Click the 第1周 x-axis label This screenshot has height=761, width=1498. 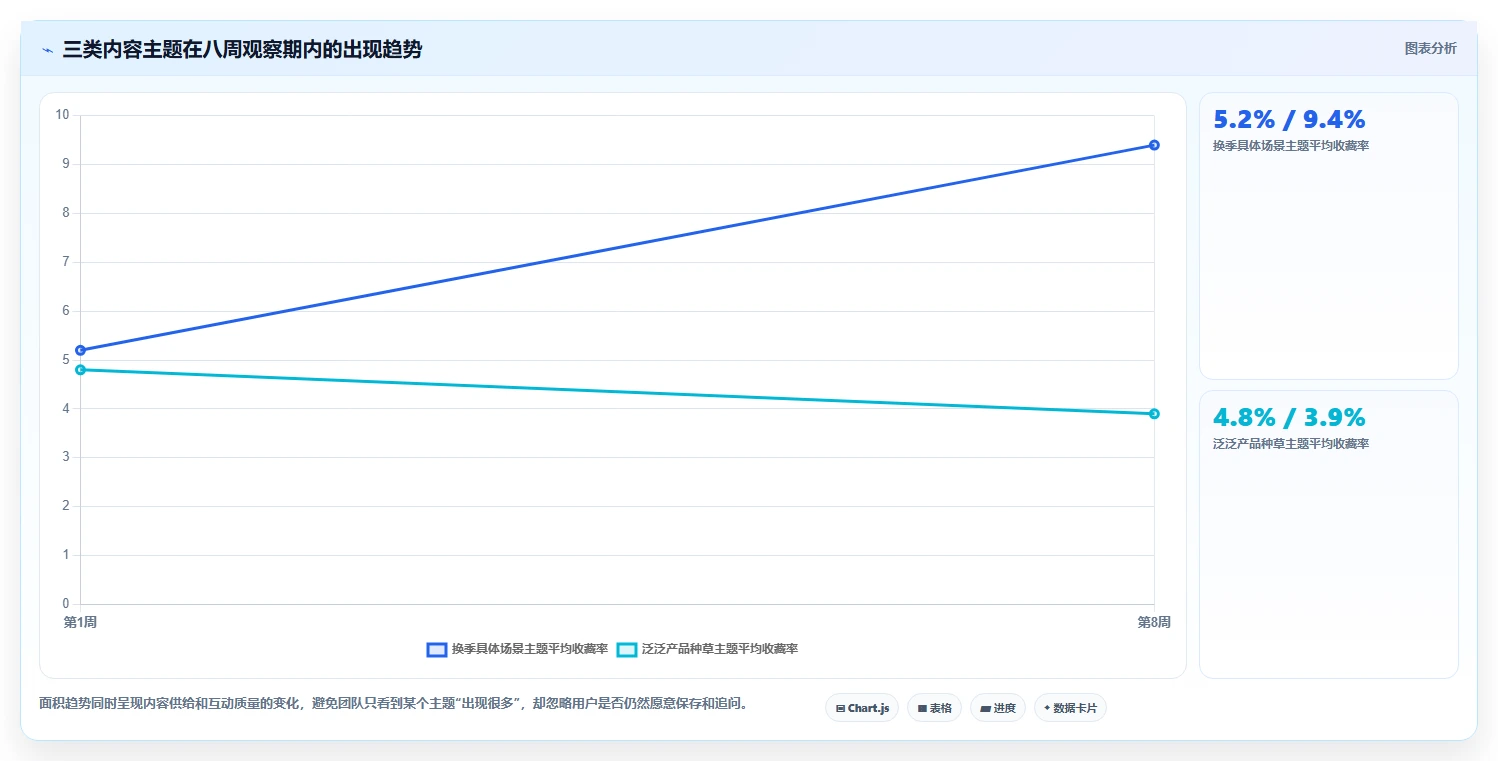[80, 622]
